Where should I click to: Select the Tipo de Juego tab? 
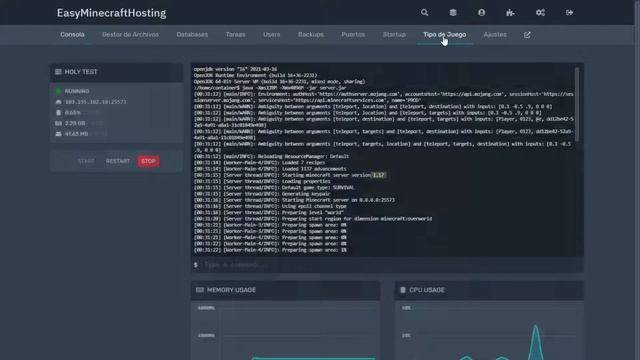[444, 35]
